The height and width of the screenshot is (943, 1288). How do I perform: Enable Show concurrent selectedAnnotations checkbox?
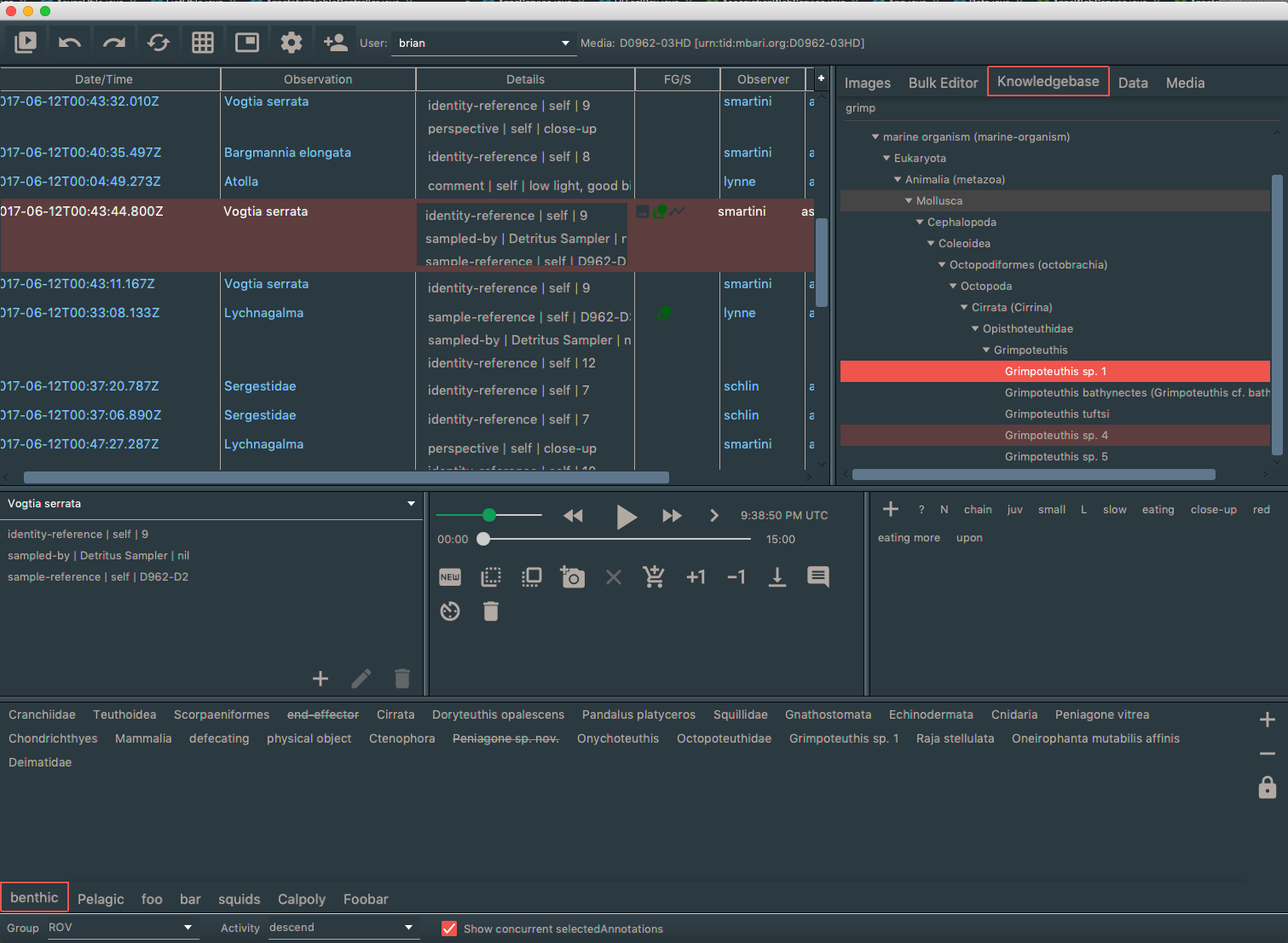pyautogui.click(x=449, y=929)
